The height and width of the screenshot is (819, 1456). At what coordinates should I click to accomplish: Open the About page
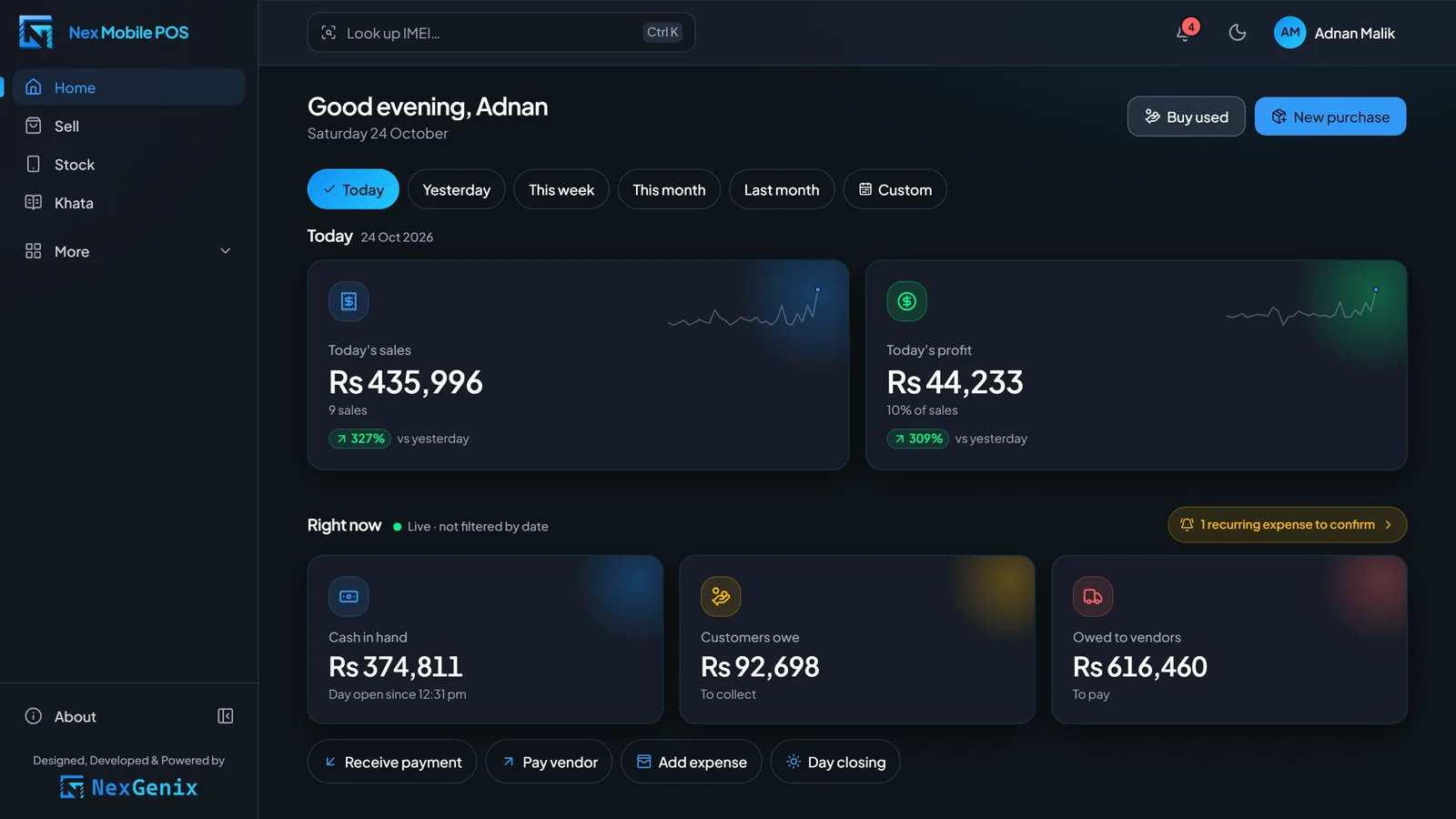pos(61,716)
